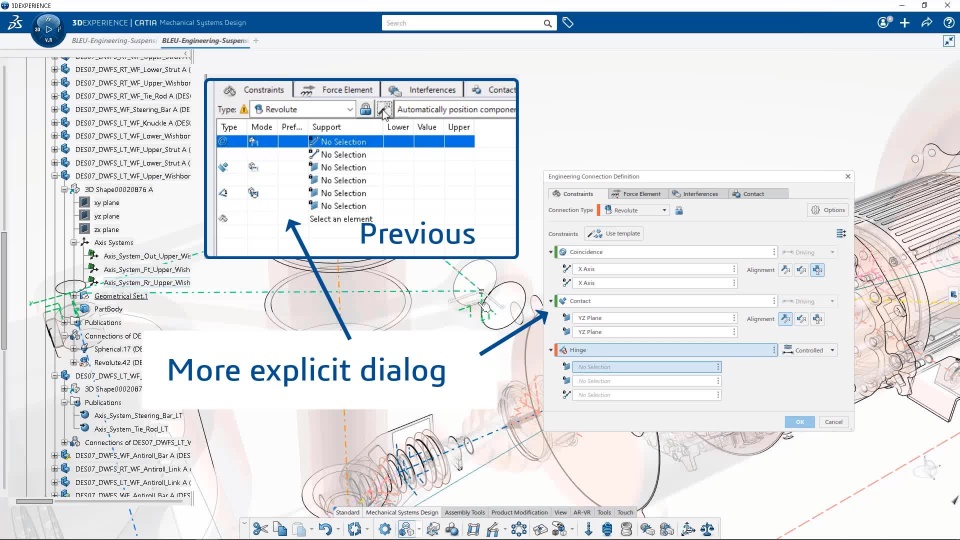960x540 pixels.
Task: Click the balance scale icon in bottom toolbar
Action: tap(707, 529)
